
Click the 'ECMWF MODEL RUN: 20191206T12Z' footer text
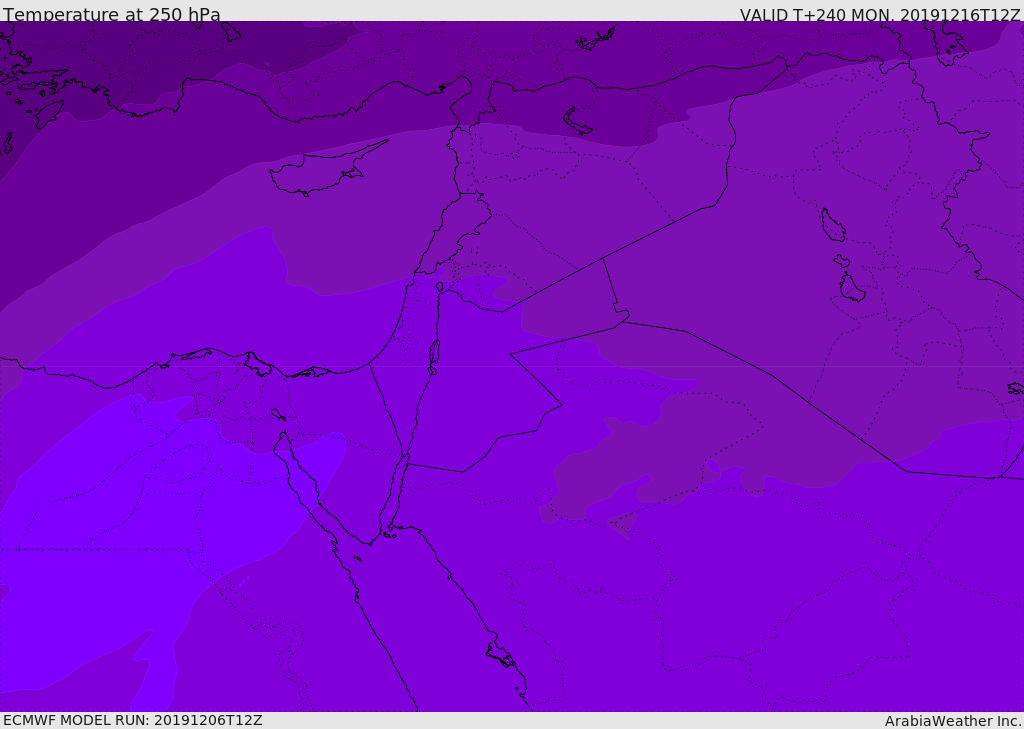pyautogui.click(x=133, y=720)
